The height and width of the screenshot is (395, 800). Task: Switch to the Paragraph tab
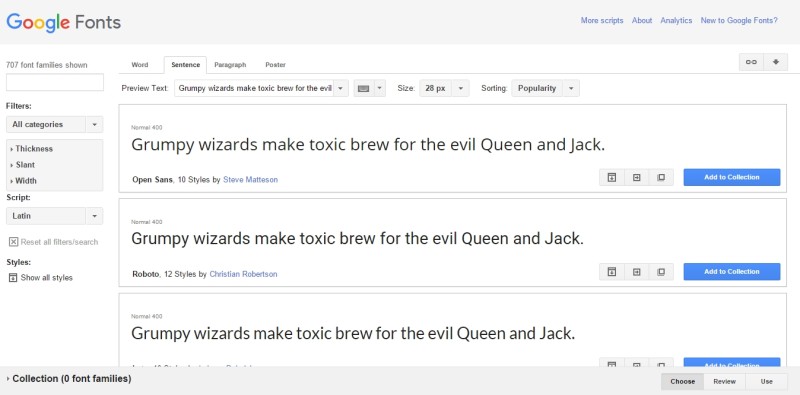coord(230,65)
